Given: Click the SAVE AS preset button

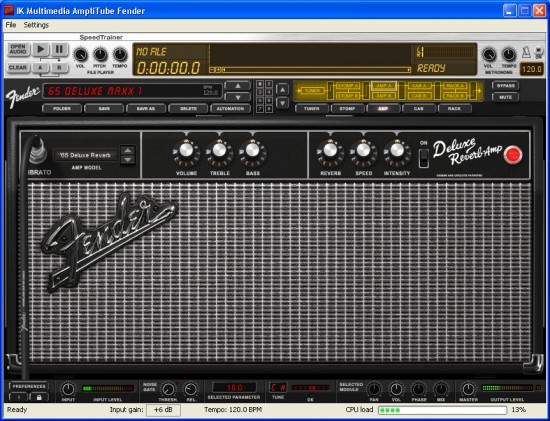Looking at the screenshot, I should (146, 108).
